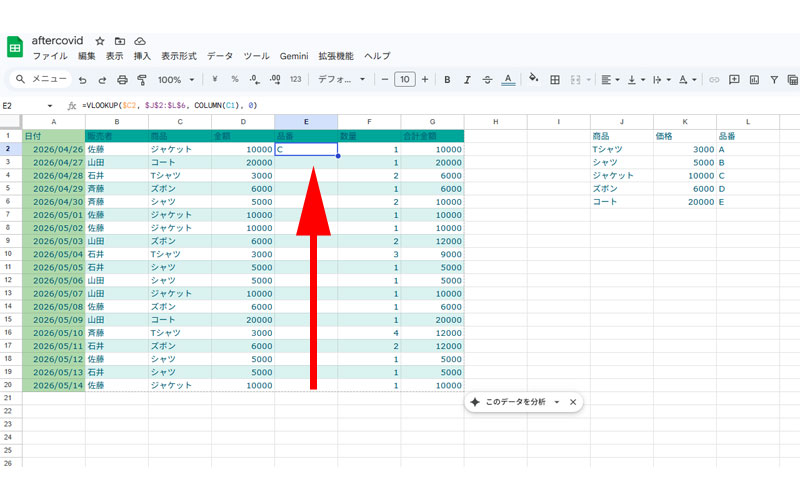Viewport: 800px width, 500px height.
Task: Click このデータを分析 button
Action: [515, 402]
